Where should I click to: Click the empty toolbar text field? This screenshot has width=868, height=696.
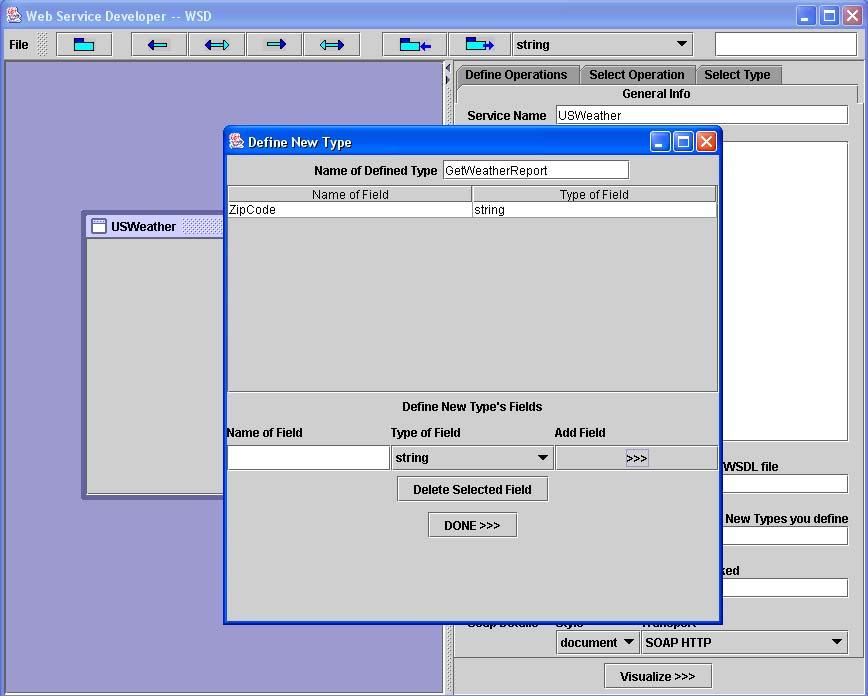click(786, 44)
